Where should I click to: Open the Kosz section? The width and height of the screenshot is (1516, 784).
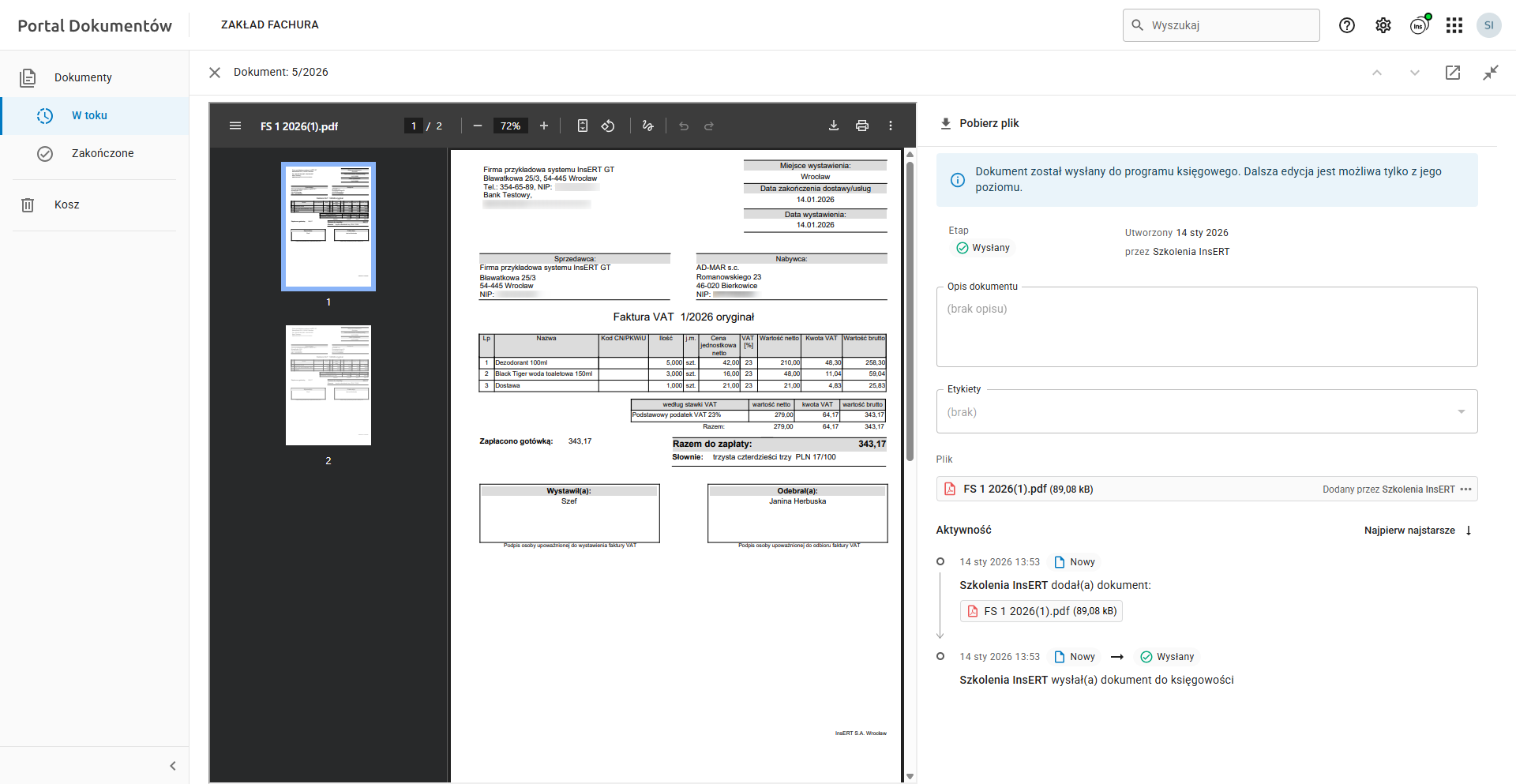pyautogui.click(x=67, y=204)
